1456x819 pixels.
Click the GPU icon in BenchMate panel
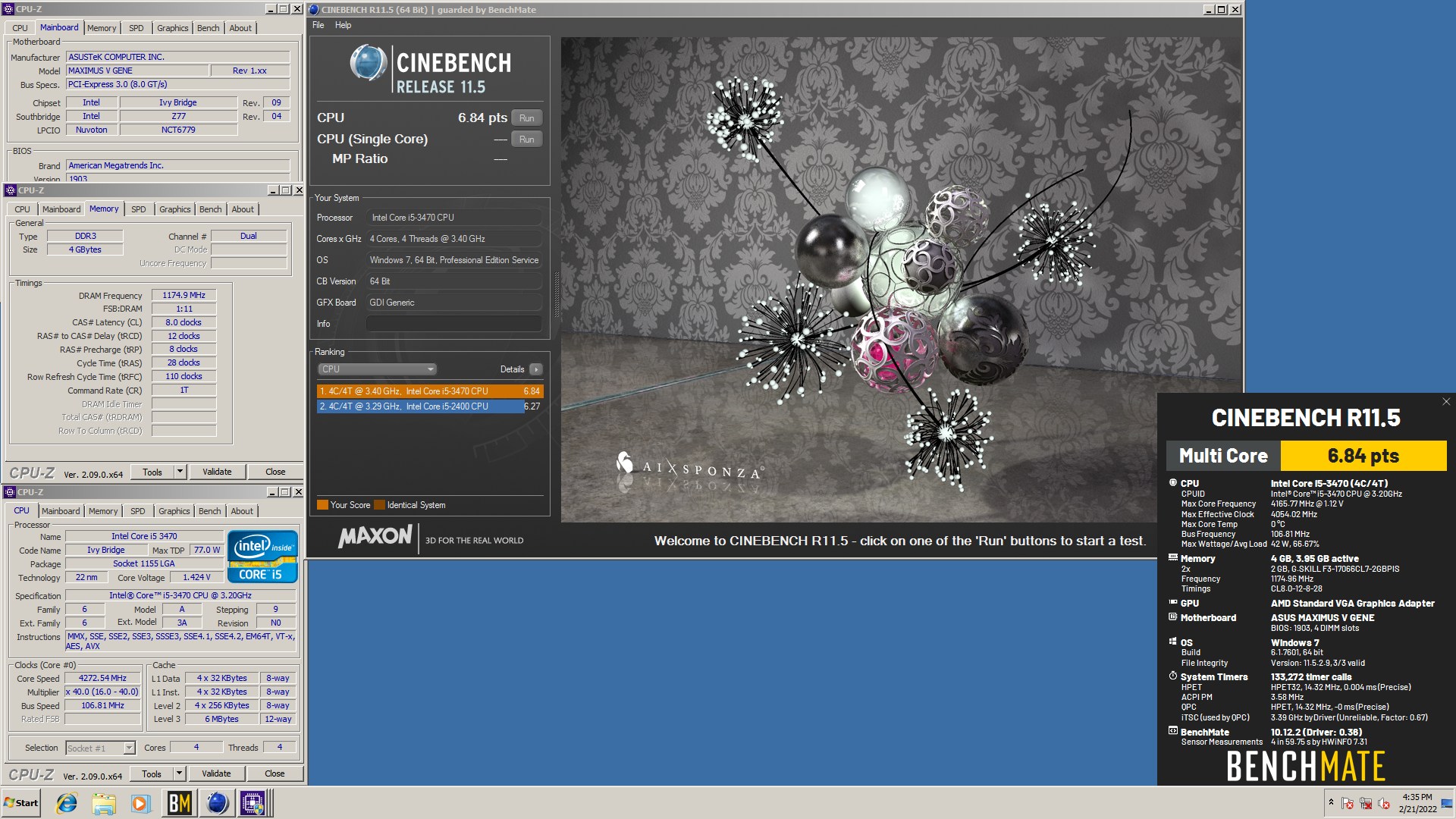coord(1173,602)
